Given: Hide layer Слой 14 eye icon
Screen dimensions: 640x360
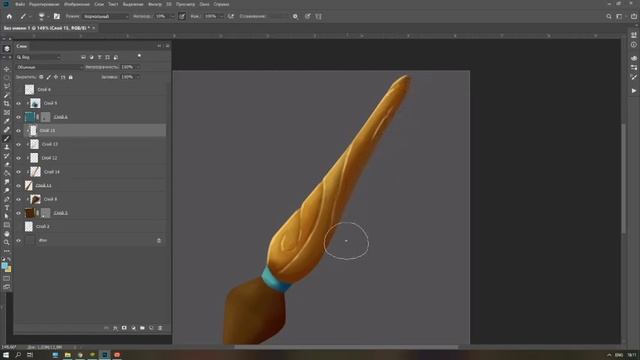Looking at the screenshot, I should click(18, 172).
